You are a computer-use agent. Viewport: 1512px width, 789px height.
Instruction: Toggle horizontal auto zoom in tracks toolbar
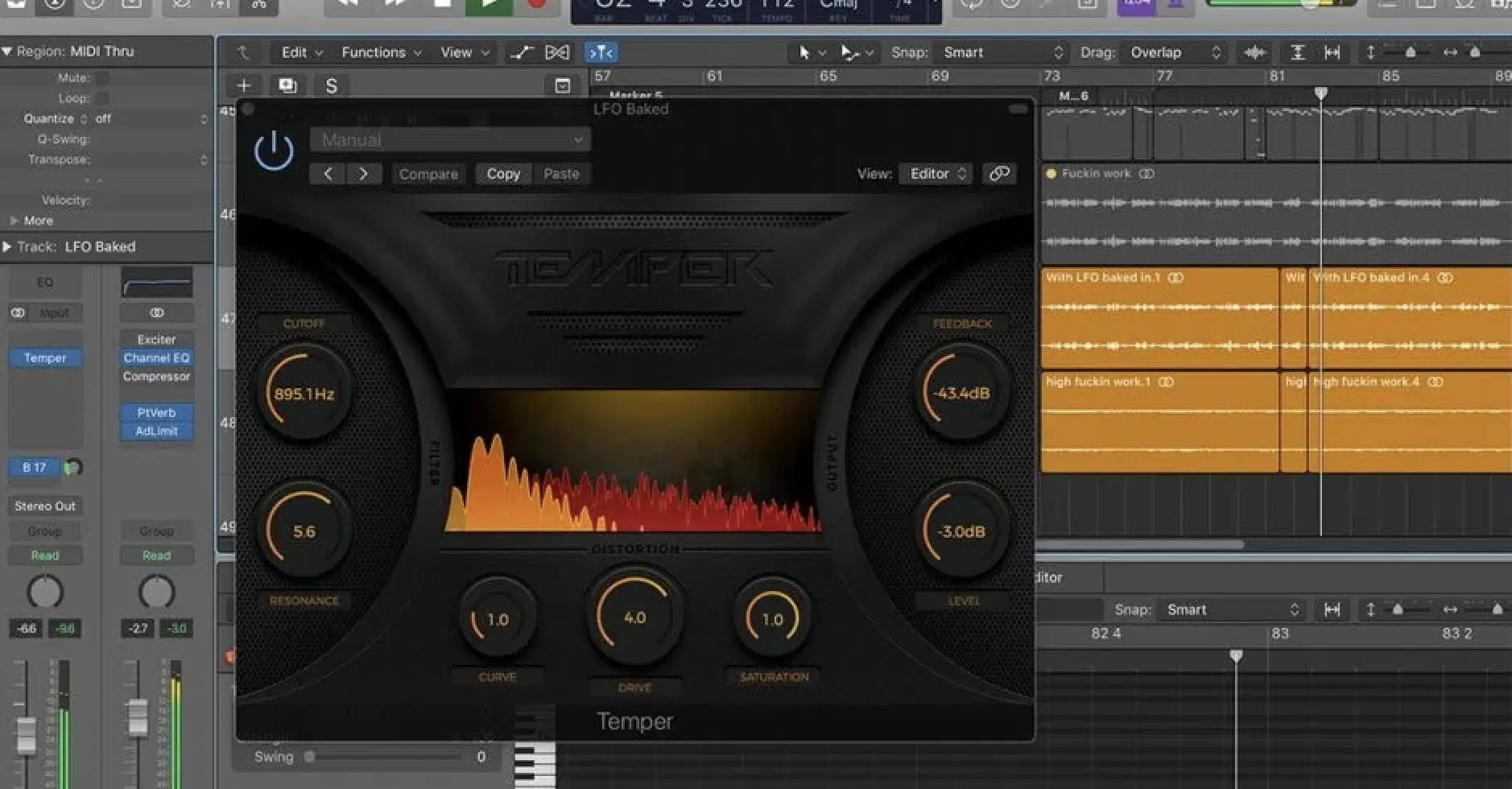pyautogui.click(x=1332, y=52)
